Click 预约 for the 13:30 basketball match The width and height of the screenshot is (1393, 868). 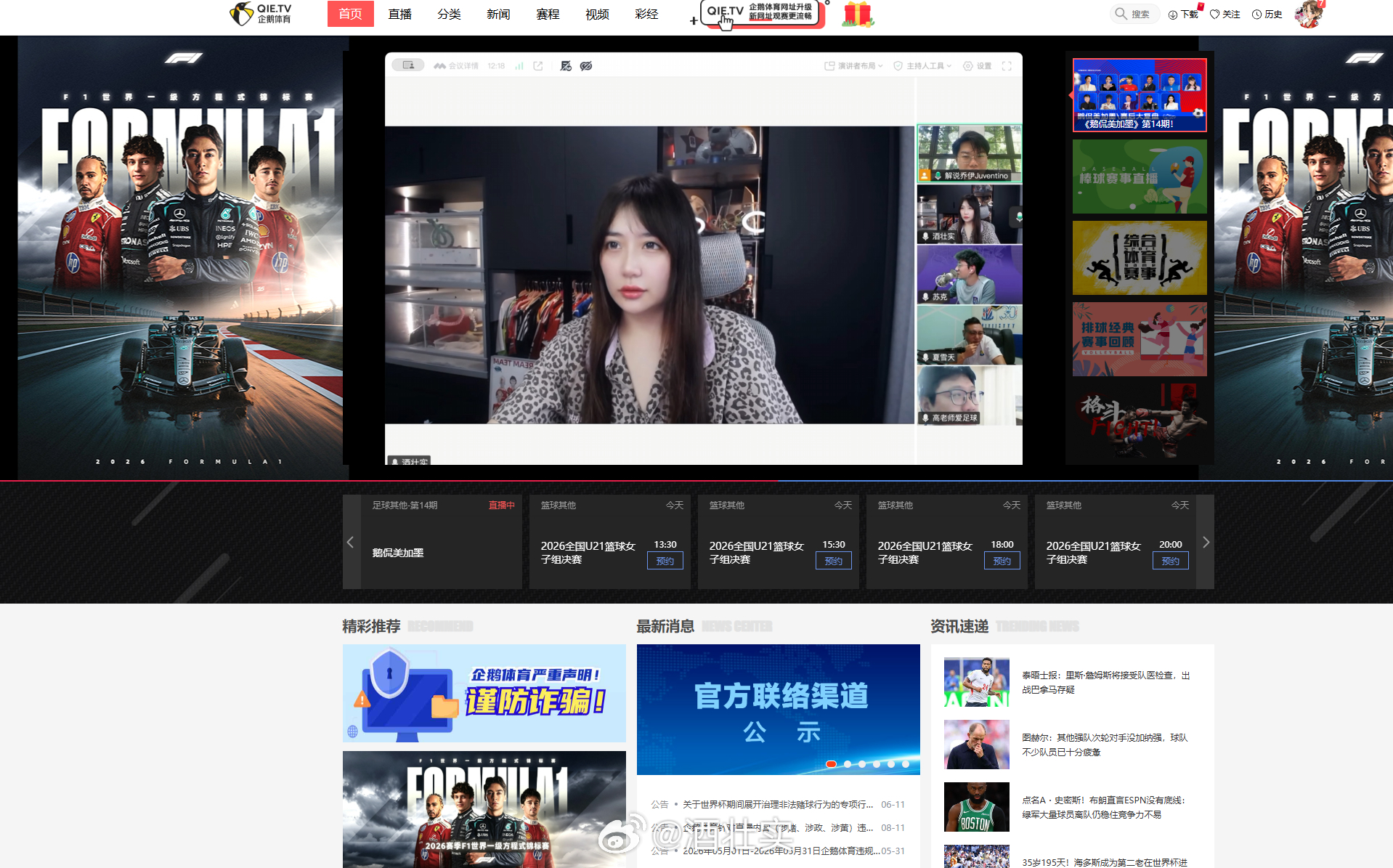[665, 561]
